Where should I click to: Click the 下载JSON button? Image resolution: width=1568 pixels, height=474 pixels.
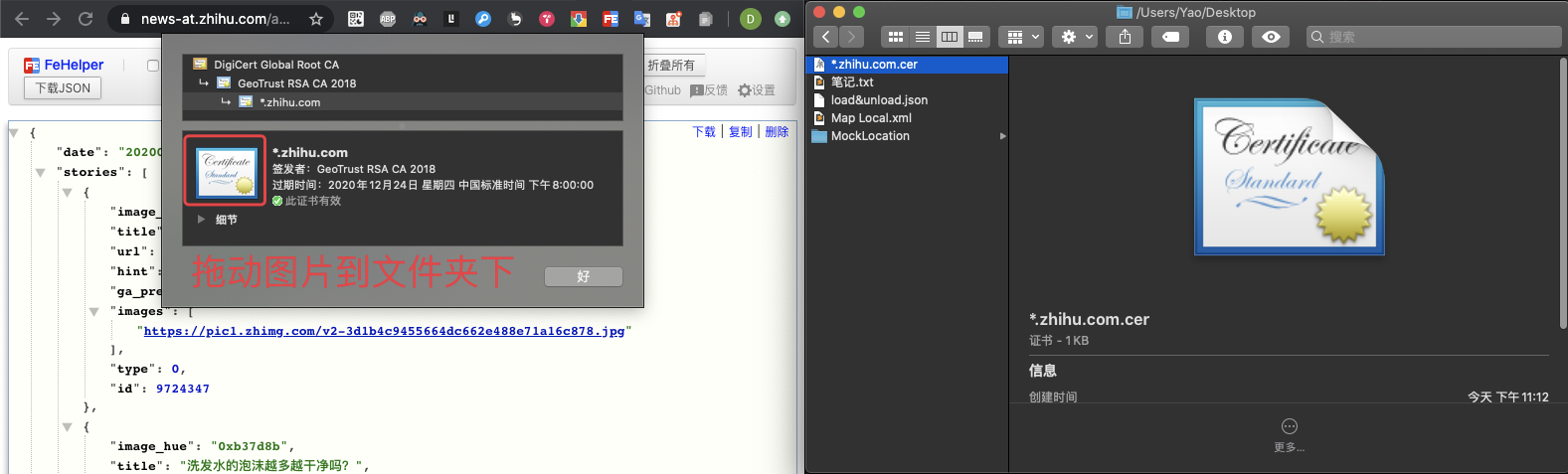click(x=63, y=88)
